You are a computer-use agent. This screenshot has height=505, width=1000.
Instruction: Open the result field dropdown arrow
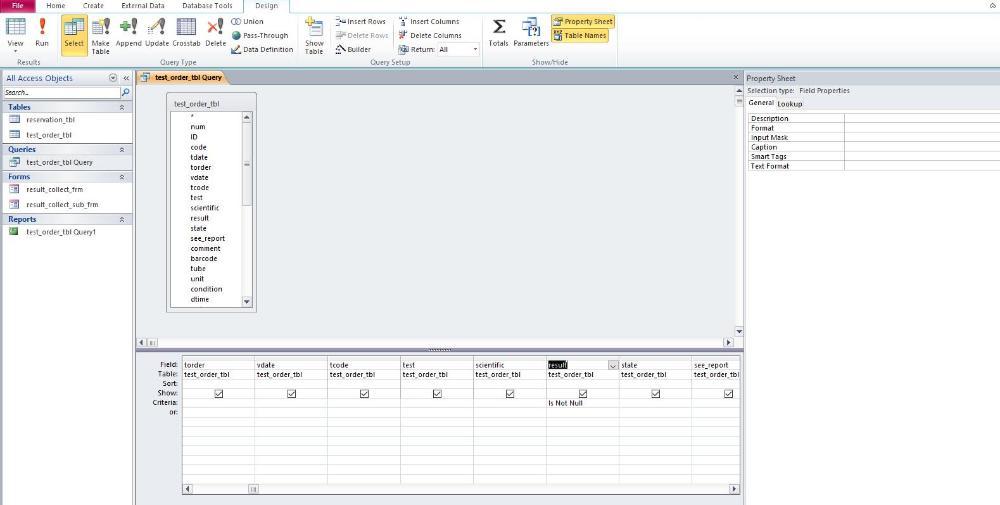coord(613,365)
